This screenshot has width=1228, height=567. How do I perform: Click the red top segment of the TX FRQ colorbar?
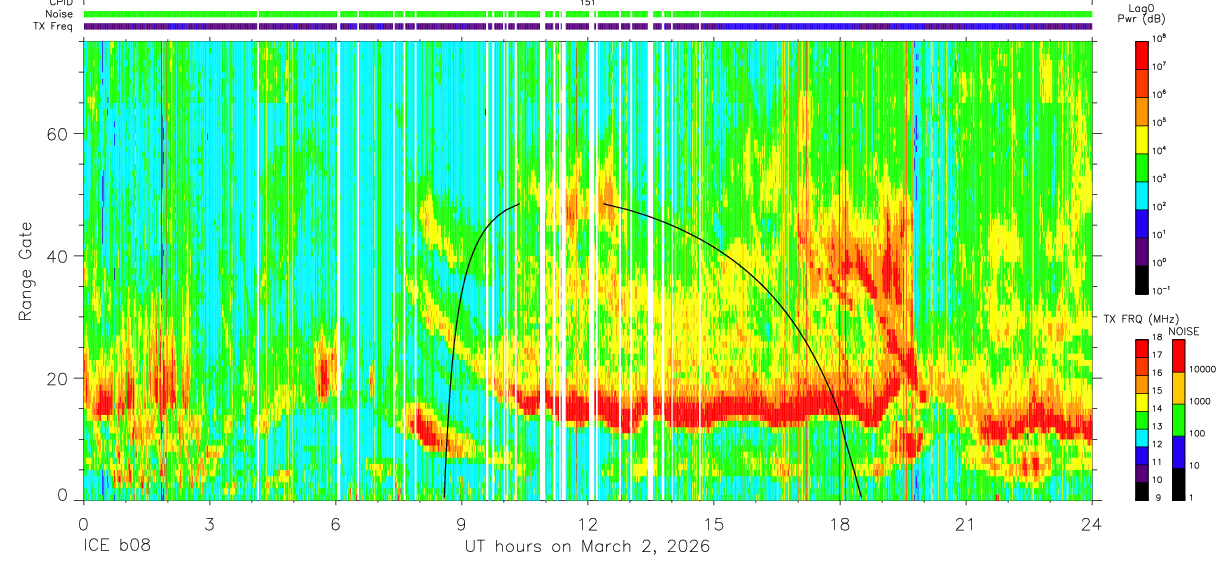(x=1142, y=347)
